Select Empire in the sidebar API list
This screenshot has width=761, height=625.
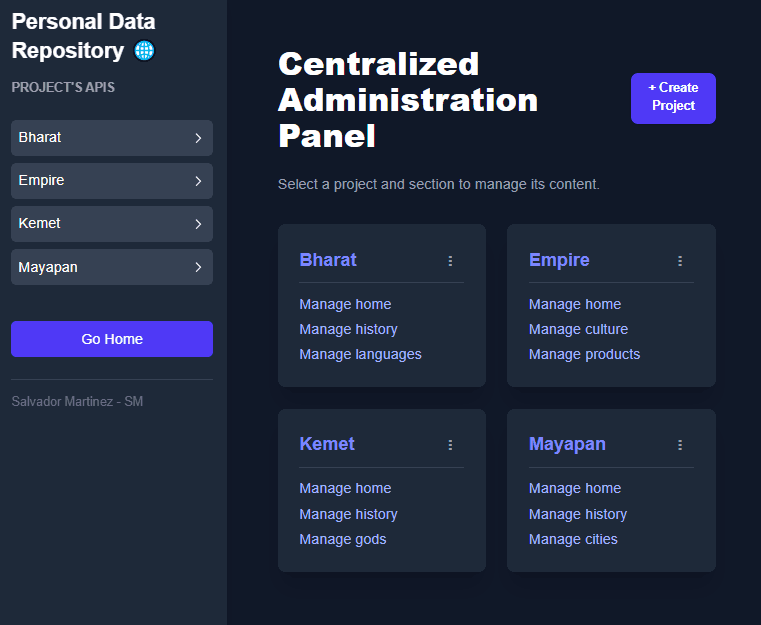[112, 181]
